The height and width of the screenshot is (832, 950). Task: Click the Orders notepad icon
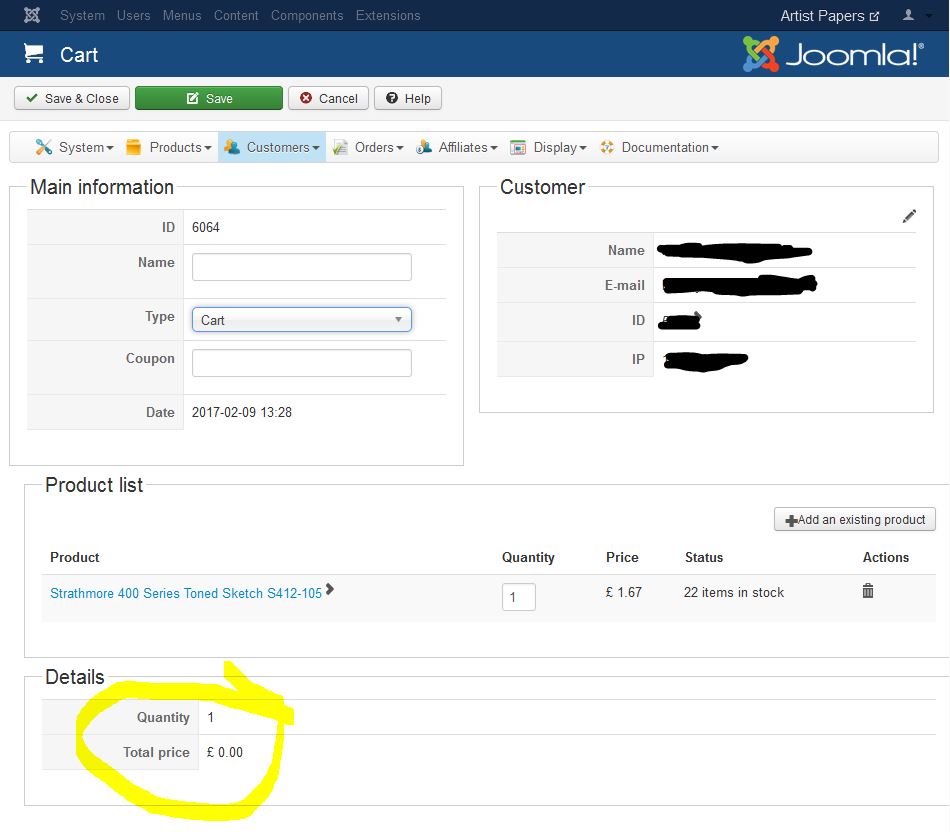[340, 147]
